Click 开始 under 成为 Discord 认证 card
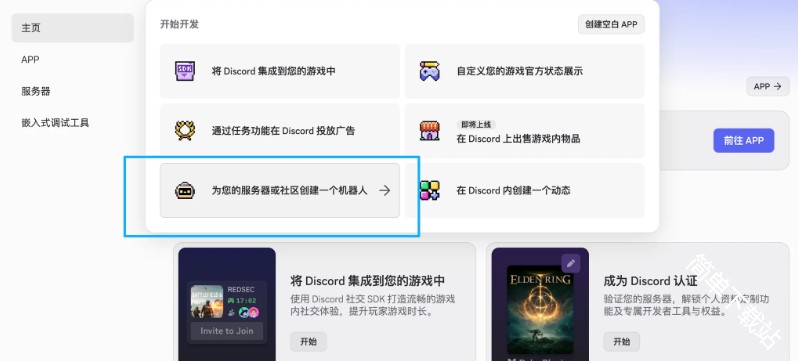The width and height of the screenshot is (798, 361). tap(621, 342)
